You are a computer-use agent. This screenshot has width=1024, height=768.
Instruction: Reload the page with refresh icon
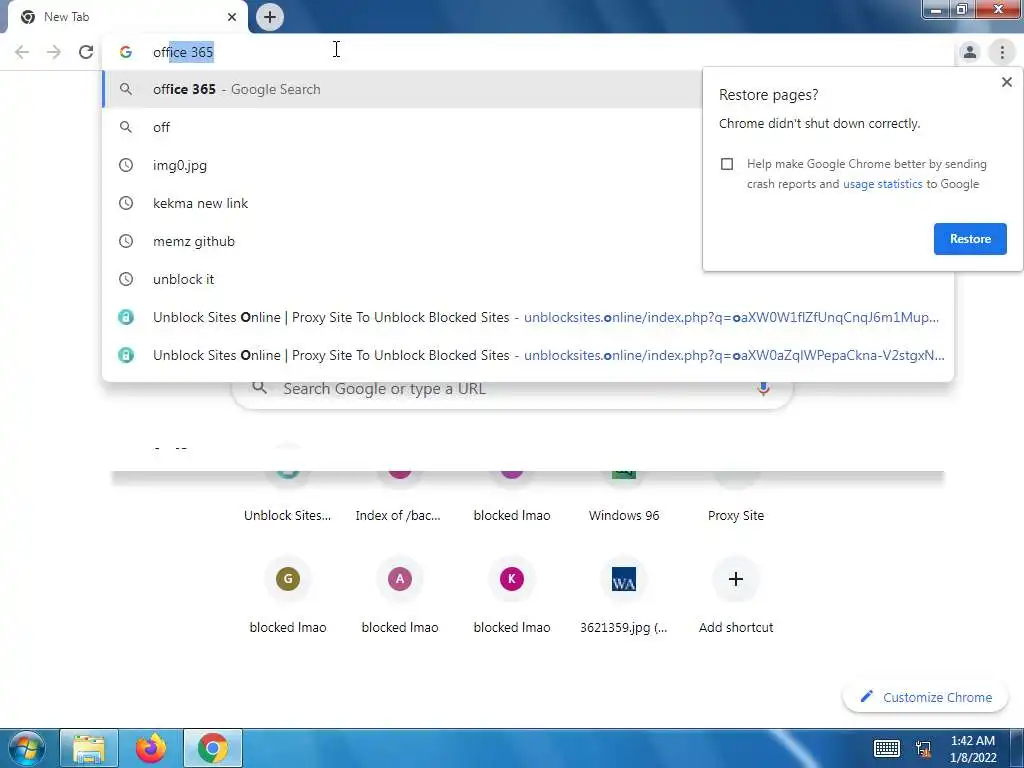86,52
